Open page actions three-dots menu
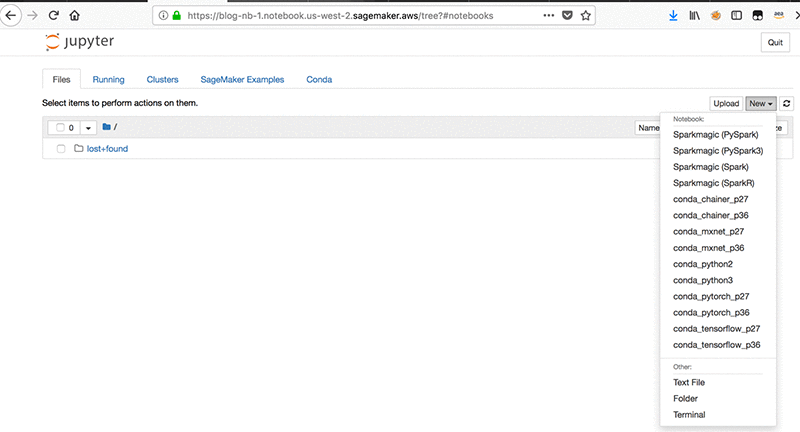 coord(548,15)
